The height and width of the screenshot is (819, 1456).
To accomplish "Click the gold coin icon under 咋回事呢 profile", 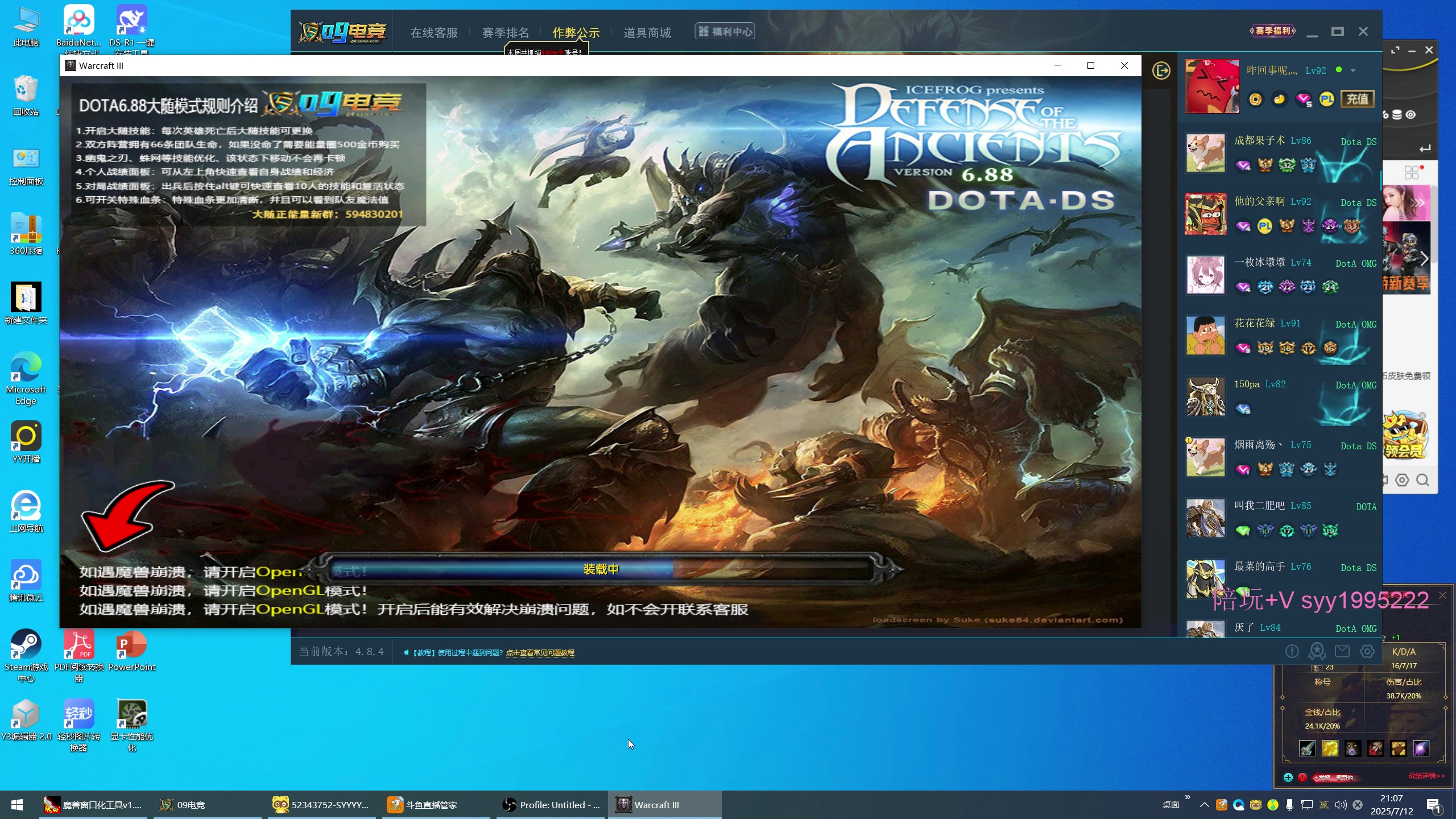I will click(1255, 100).
